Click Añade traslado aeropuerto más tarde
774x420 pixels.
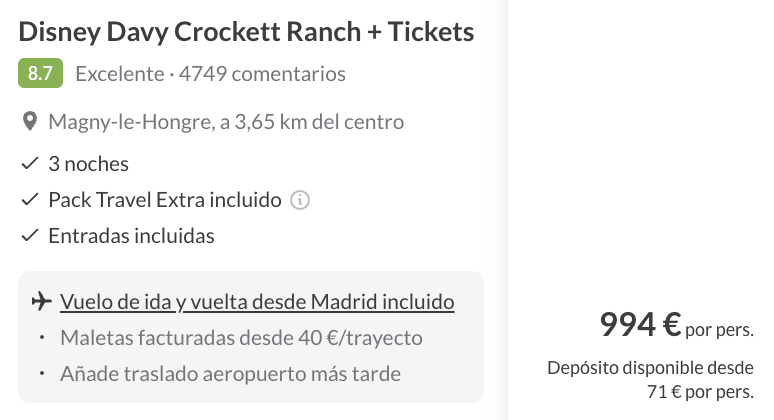(x=230, y=374)
